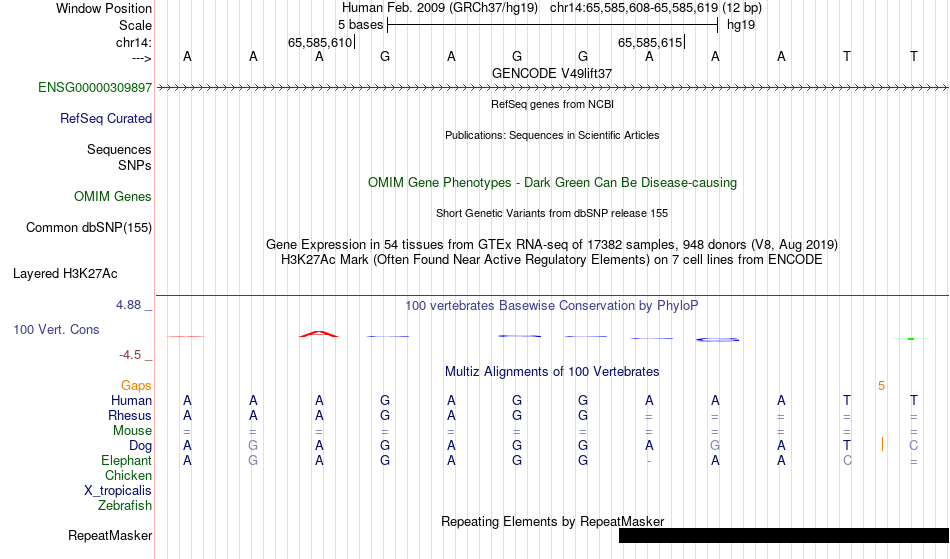Click the Layered H3K27Ac track label
The width and height of the screenshot is (950, 559).
point(65,274)
